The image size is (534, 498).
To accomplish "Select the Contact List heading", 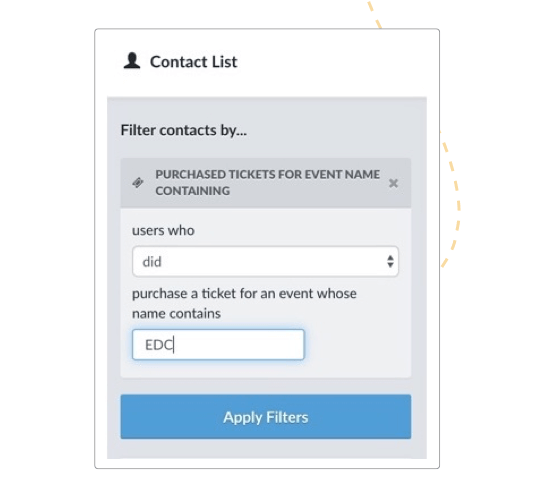I will [193, 62].
